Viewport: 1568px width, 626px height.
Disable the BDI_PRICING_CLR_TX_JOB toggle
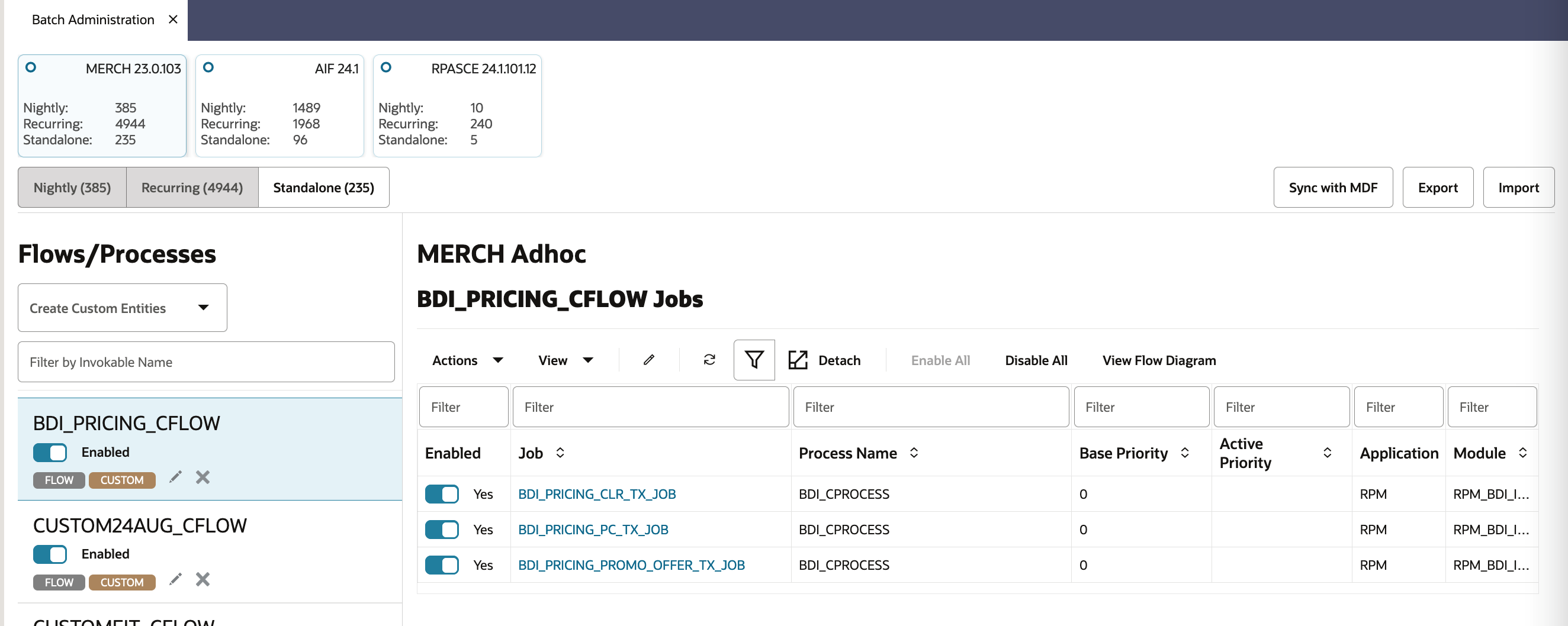(x=441, y=494)
